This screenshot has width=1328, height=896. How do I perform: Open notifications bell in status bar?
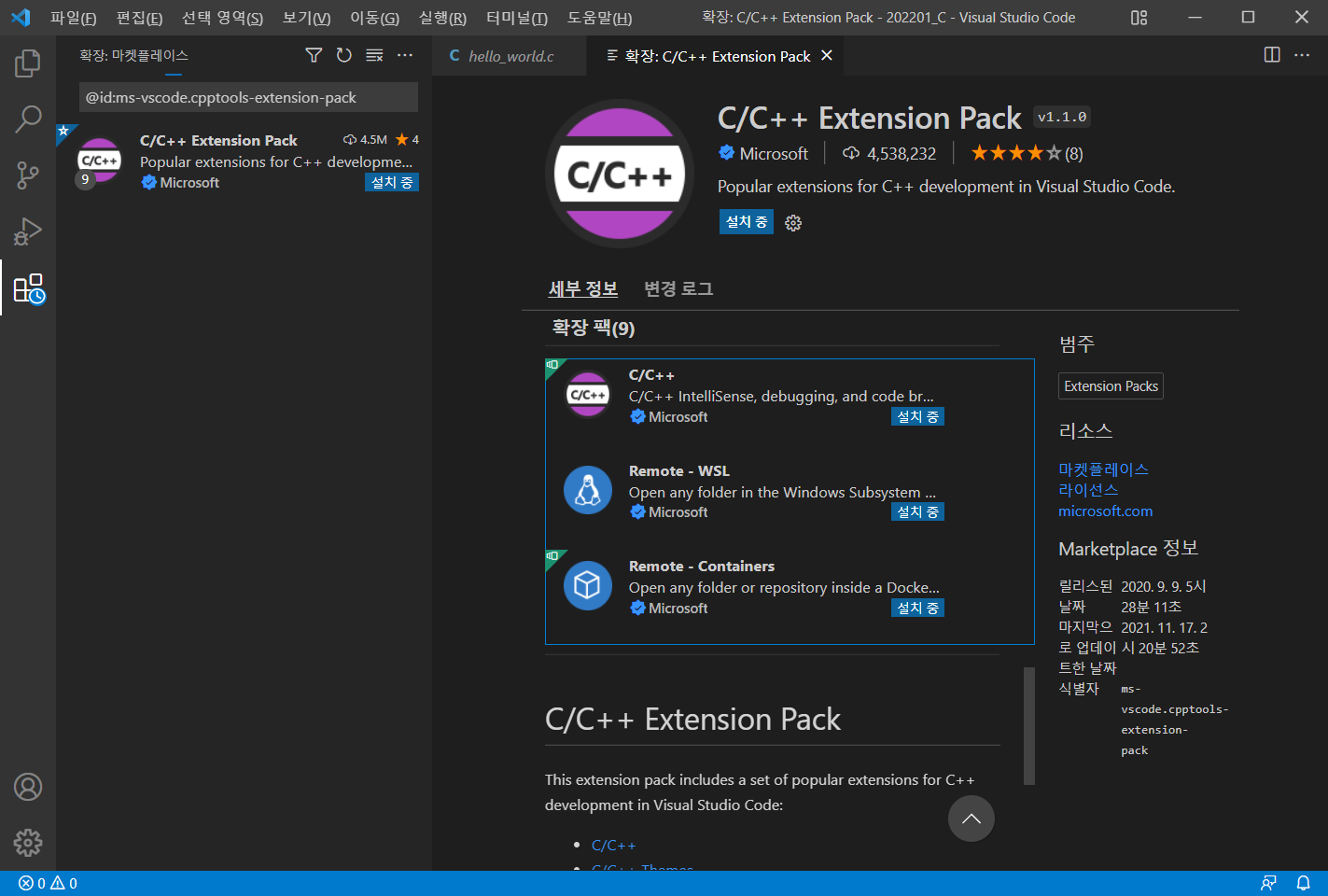pyautogui.click(x=1304, y=883)
